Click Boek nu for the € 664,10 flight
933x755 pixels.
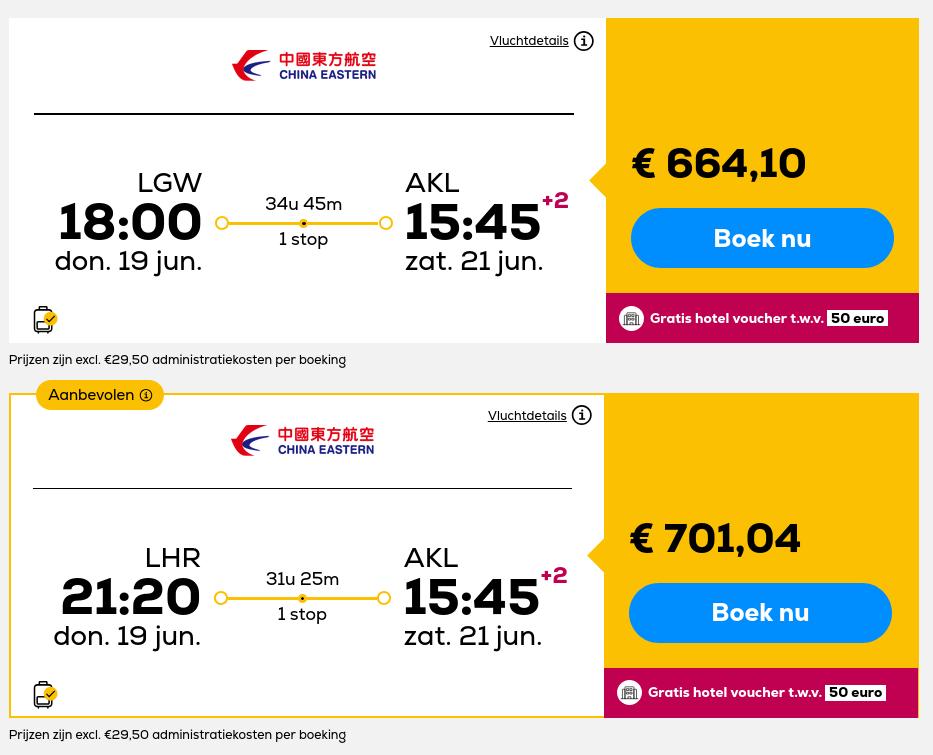762,238
